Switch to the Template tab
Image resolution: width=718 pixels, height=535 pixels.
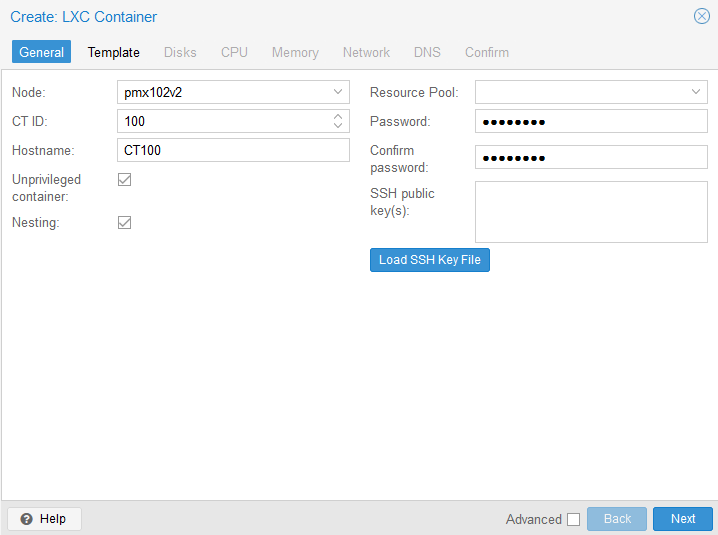pyautogui.click(x=114, y=52)
